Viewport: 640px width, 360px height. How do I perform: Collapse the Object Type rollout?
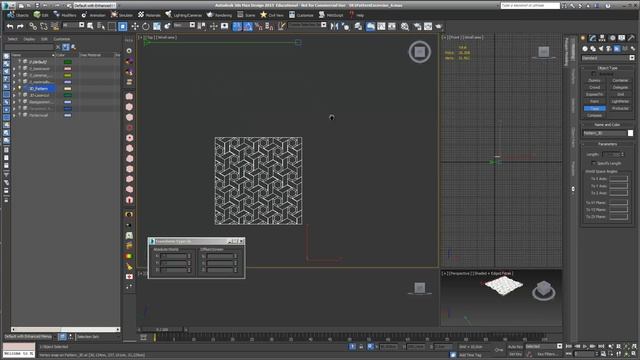tap(607, 68)
